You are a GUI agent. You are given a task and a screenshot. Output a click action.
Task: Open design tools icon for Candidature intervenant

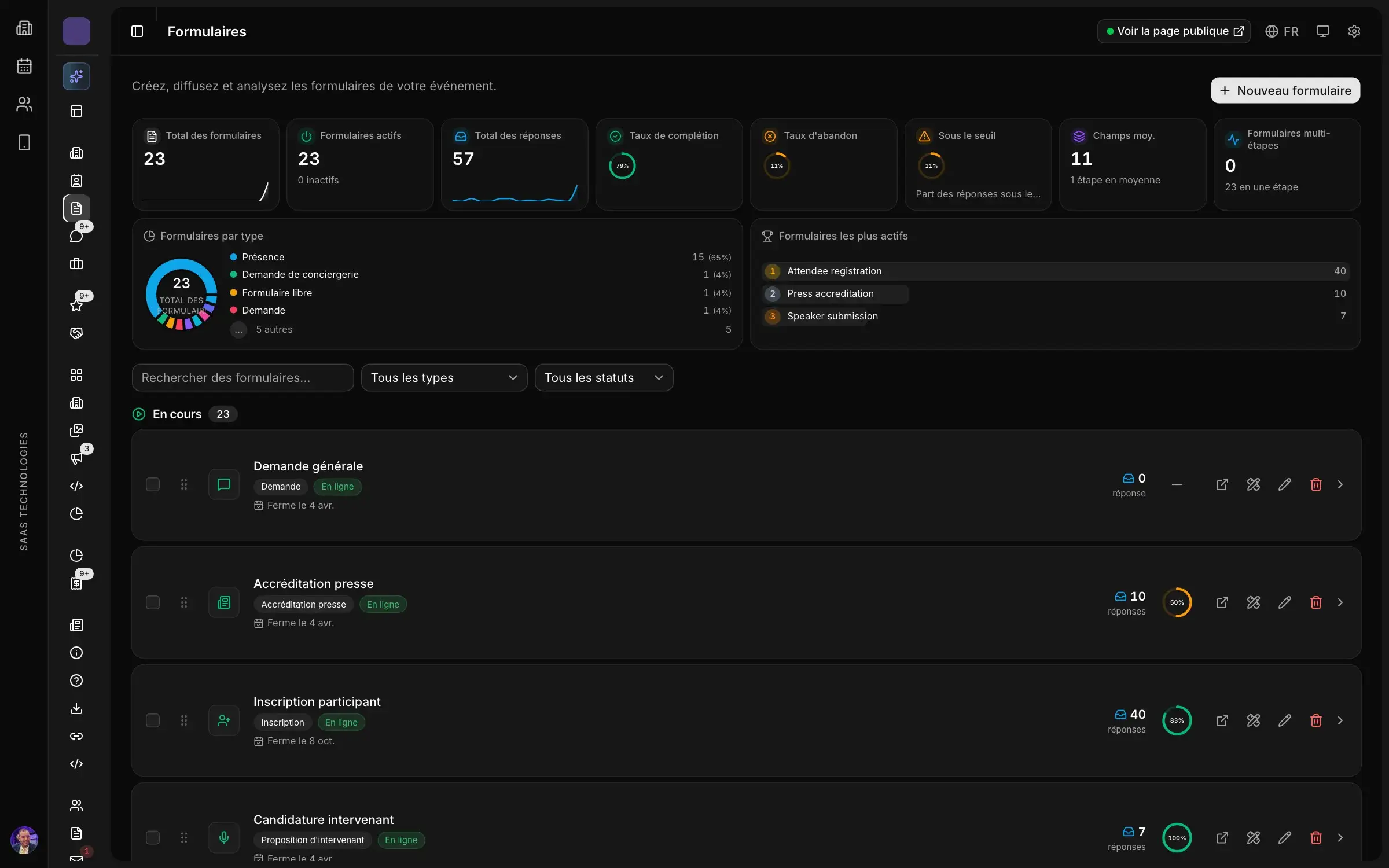point(1253,838)
